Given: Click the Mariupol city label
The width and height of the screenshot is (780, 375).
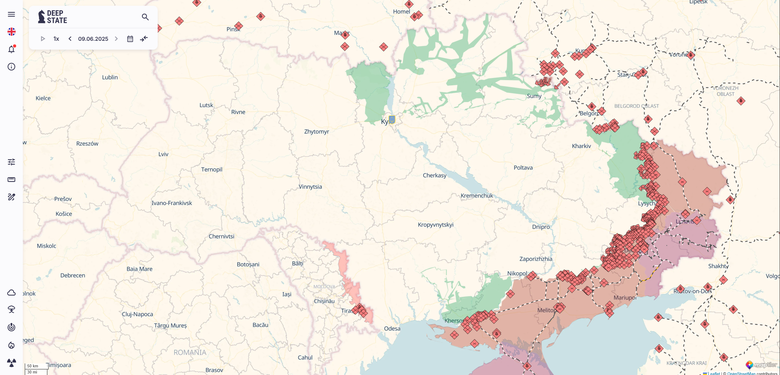Looking at the screenshot, I should pos(625,297).
